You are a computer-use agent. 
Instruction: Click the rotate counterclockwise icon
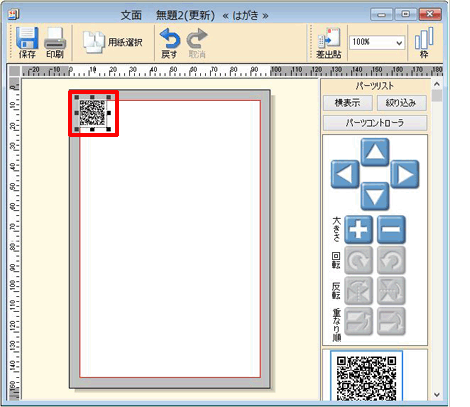coord(391,260)
